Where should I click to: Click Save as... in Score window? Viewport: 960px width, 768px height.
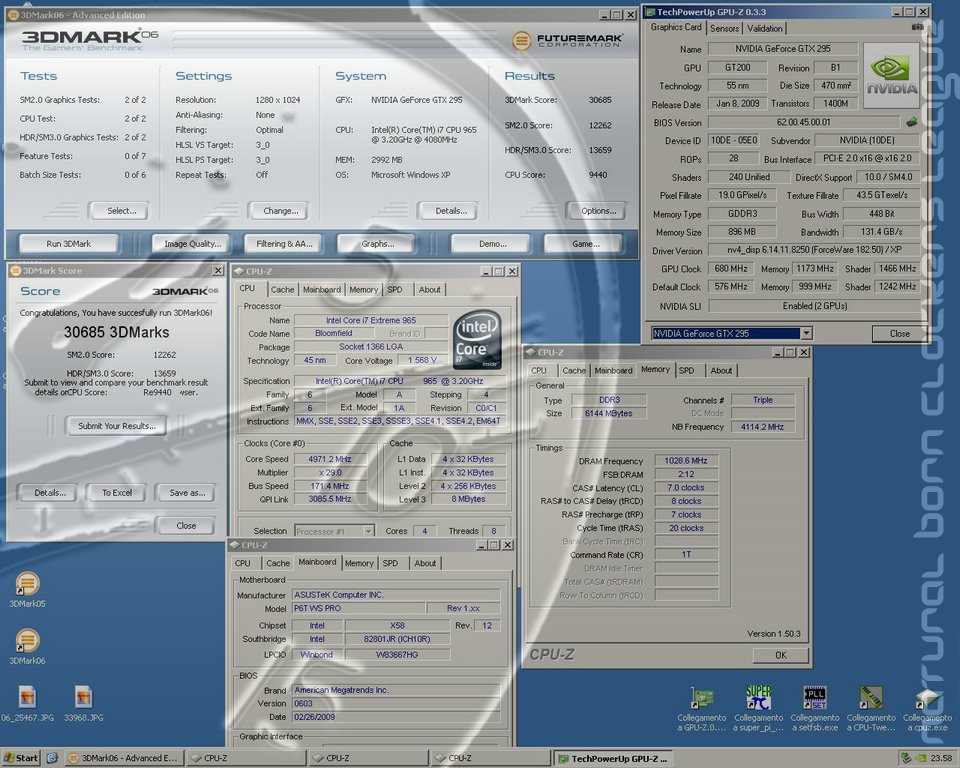point(187,492)
